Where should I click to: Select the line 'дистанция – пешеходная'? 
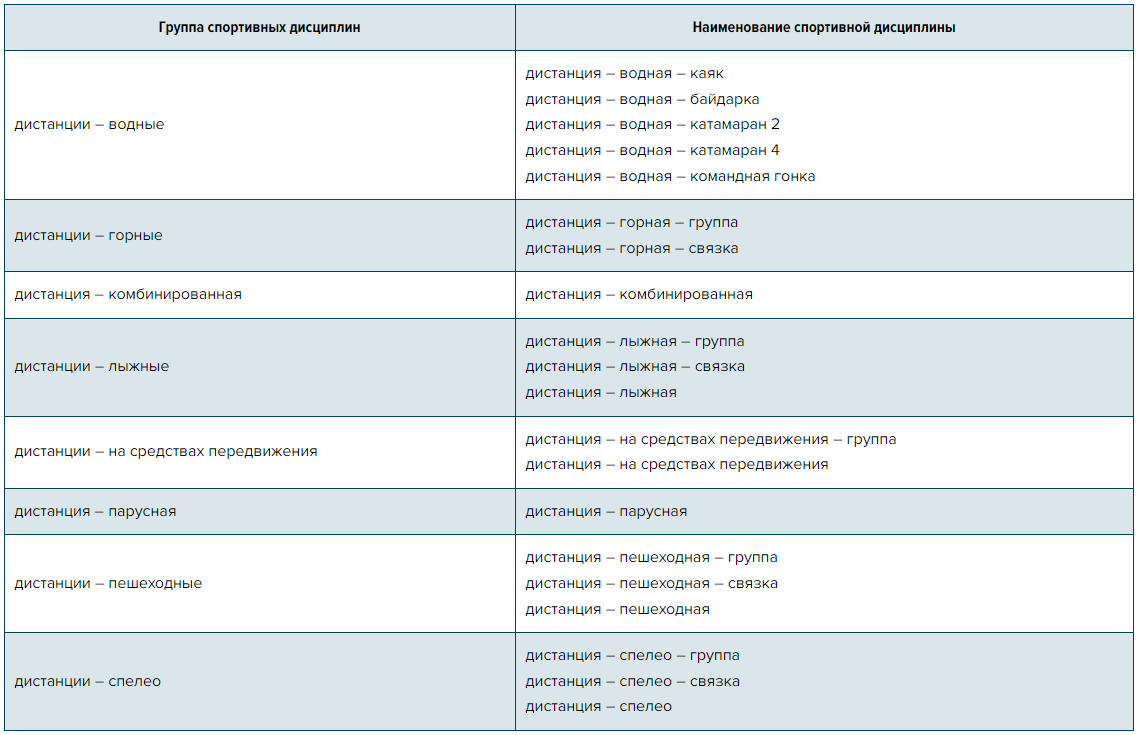[617, 610]
